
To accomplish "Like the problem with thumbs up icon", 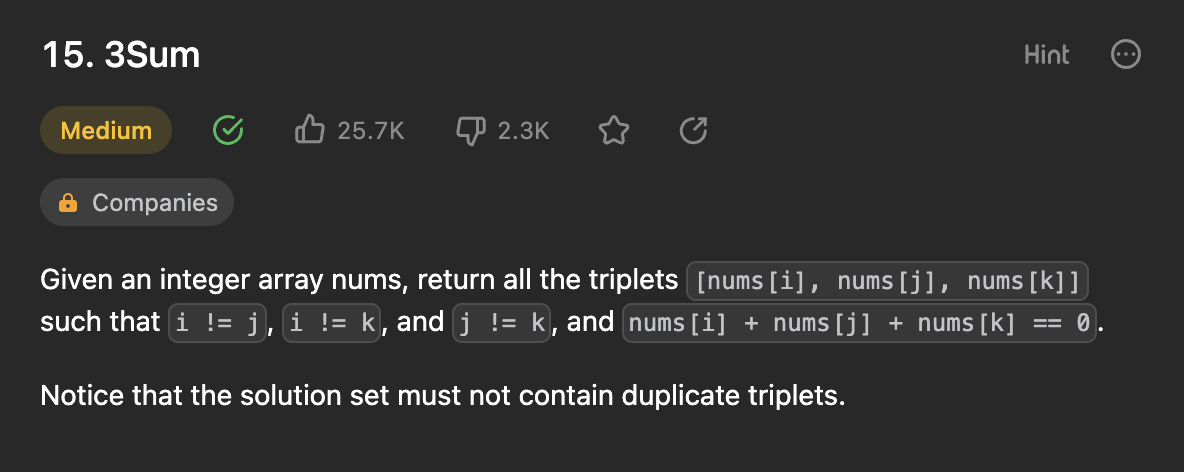I will pyautogui.click(x=310, y=131).
